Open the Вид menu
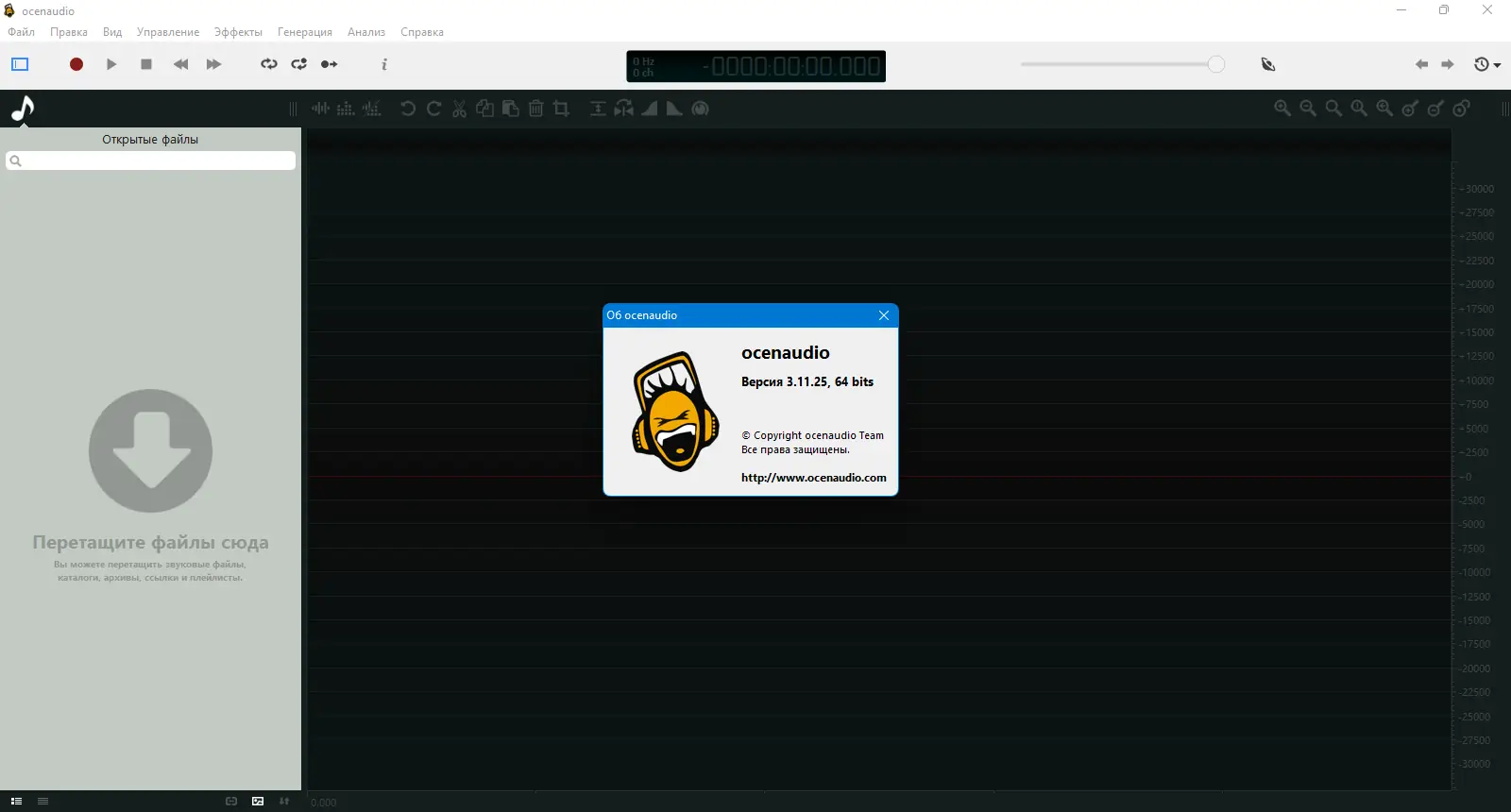Screen dimensions: 1511x812 pos(112,32)
